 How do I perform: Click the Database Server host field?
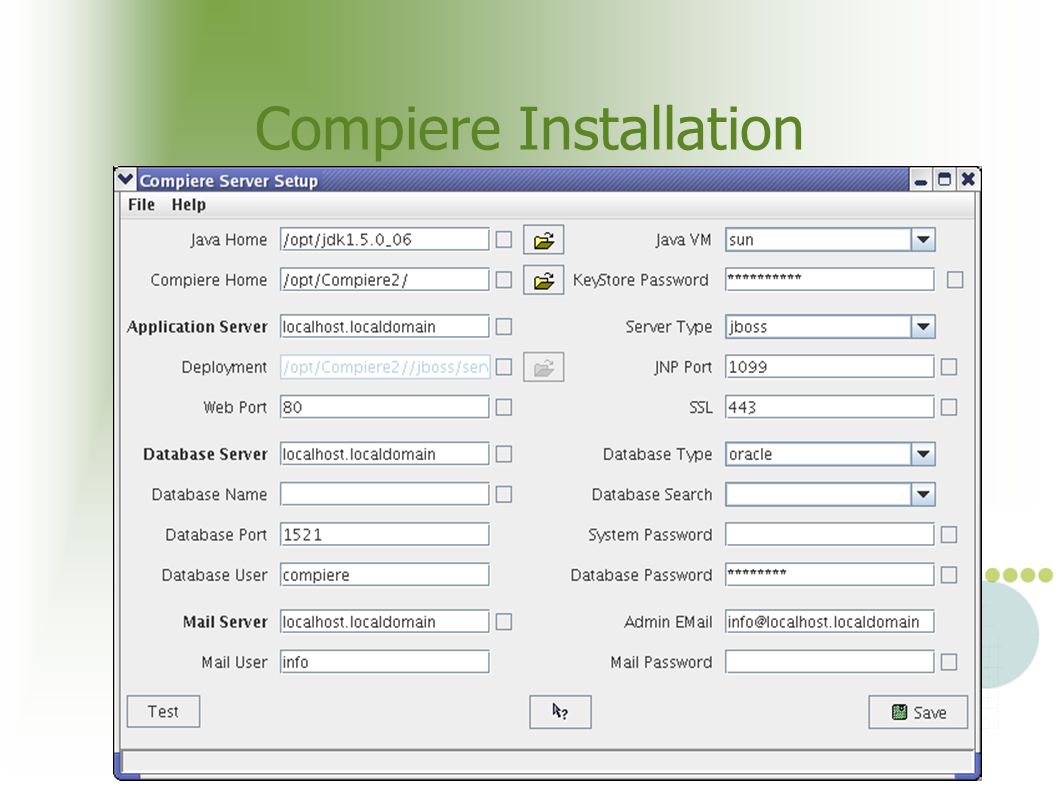pos(385,454)
